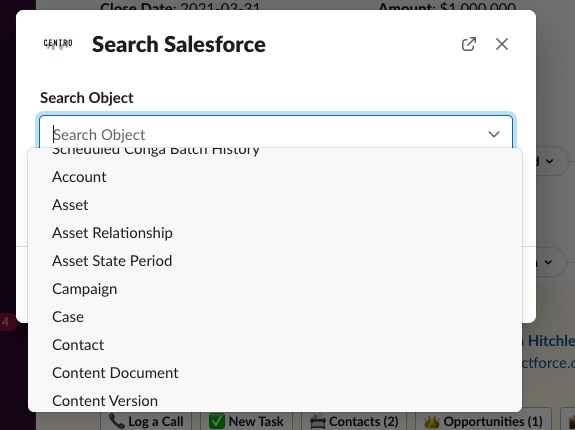The image size is (575, 430).
Task: Open the Contacts (2) button
Action: pyautogui.click(x=354, y=422)
